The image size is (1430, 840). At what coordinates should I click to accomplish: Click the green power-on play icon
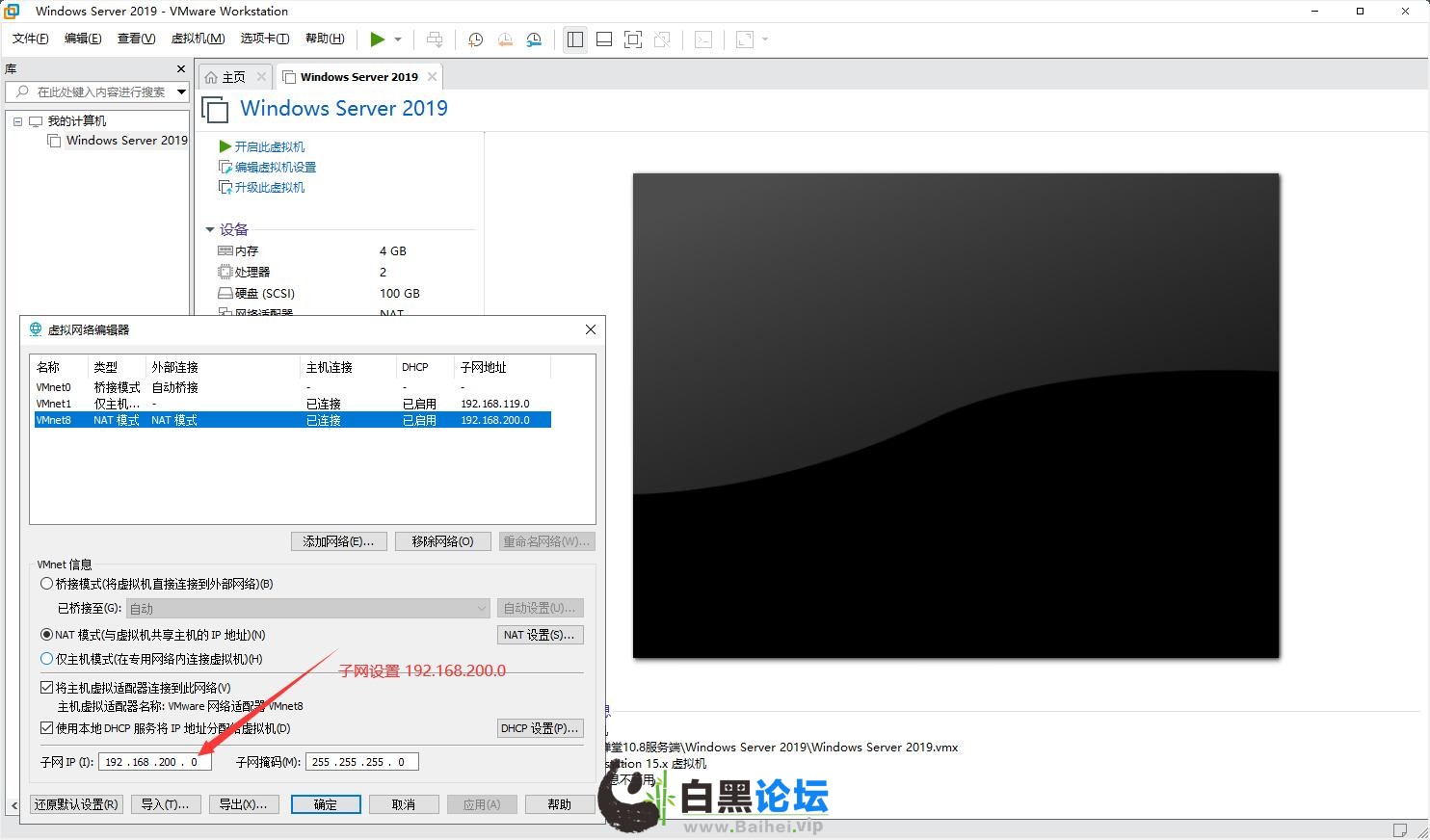click(x=377, y=39)
